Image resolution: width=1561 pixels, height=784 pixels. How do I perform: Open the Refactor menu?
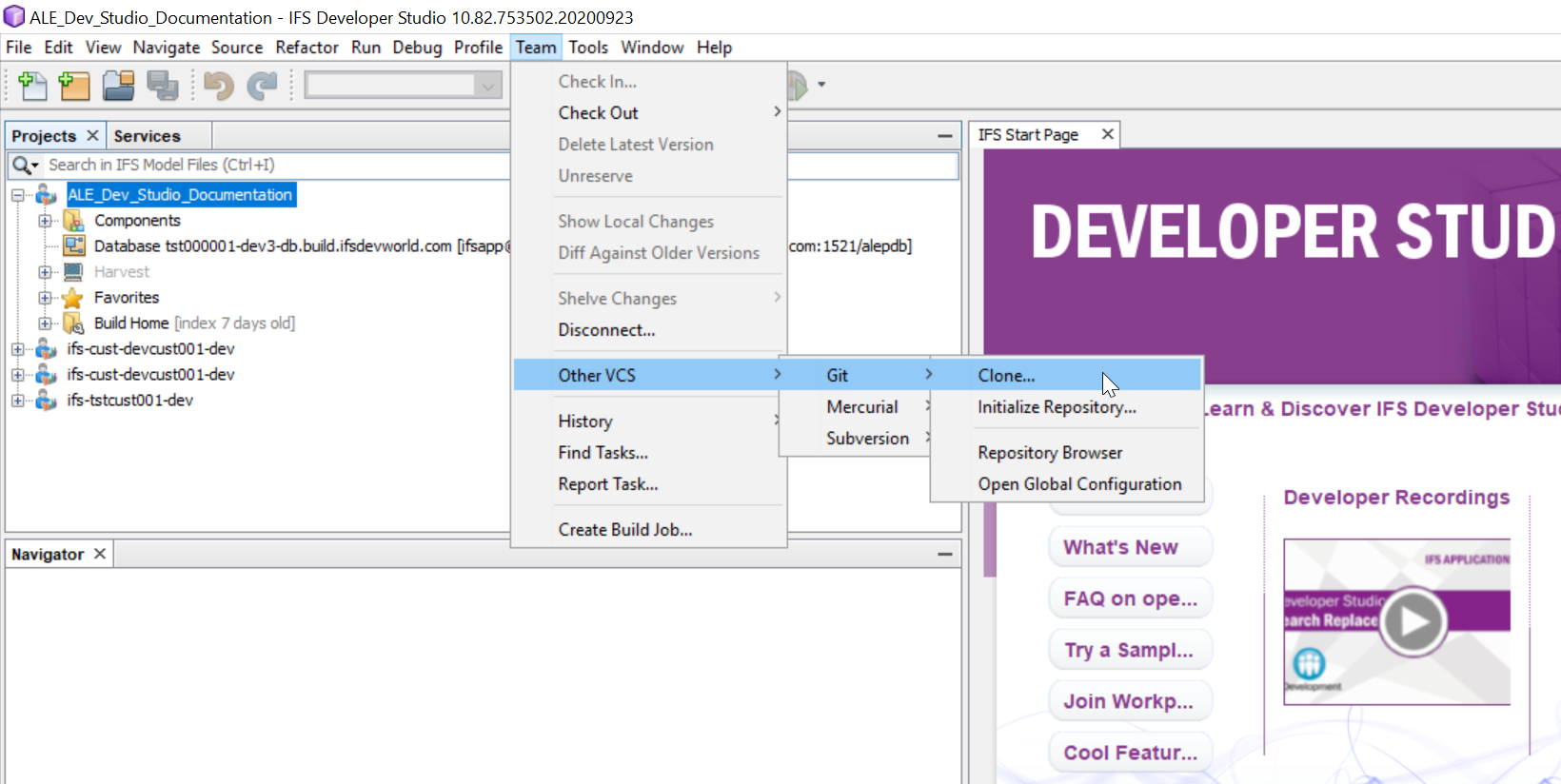(306, 48)
